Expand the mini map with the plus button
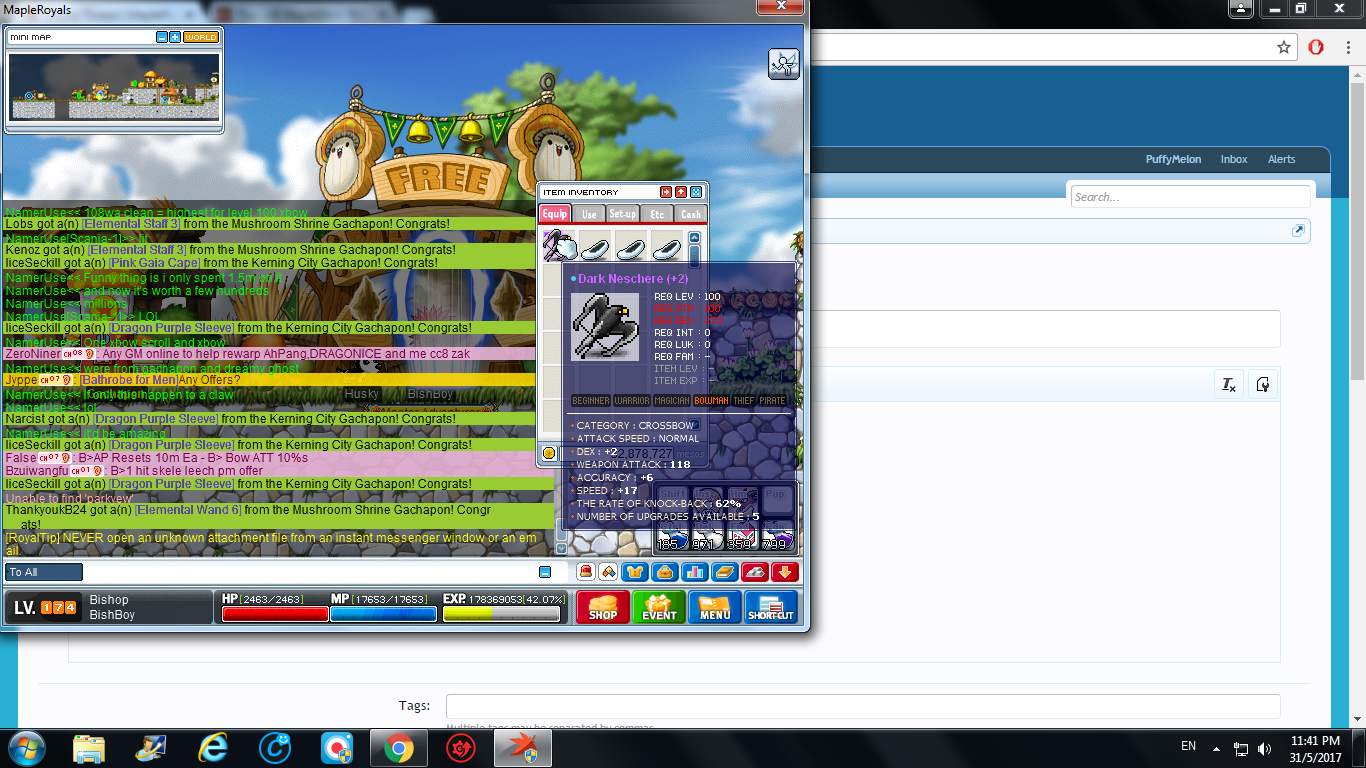Screen dimensions: 1366x768 [175, 37]
